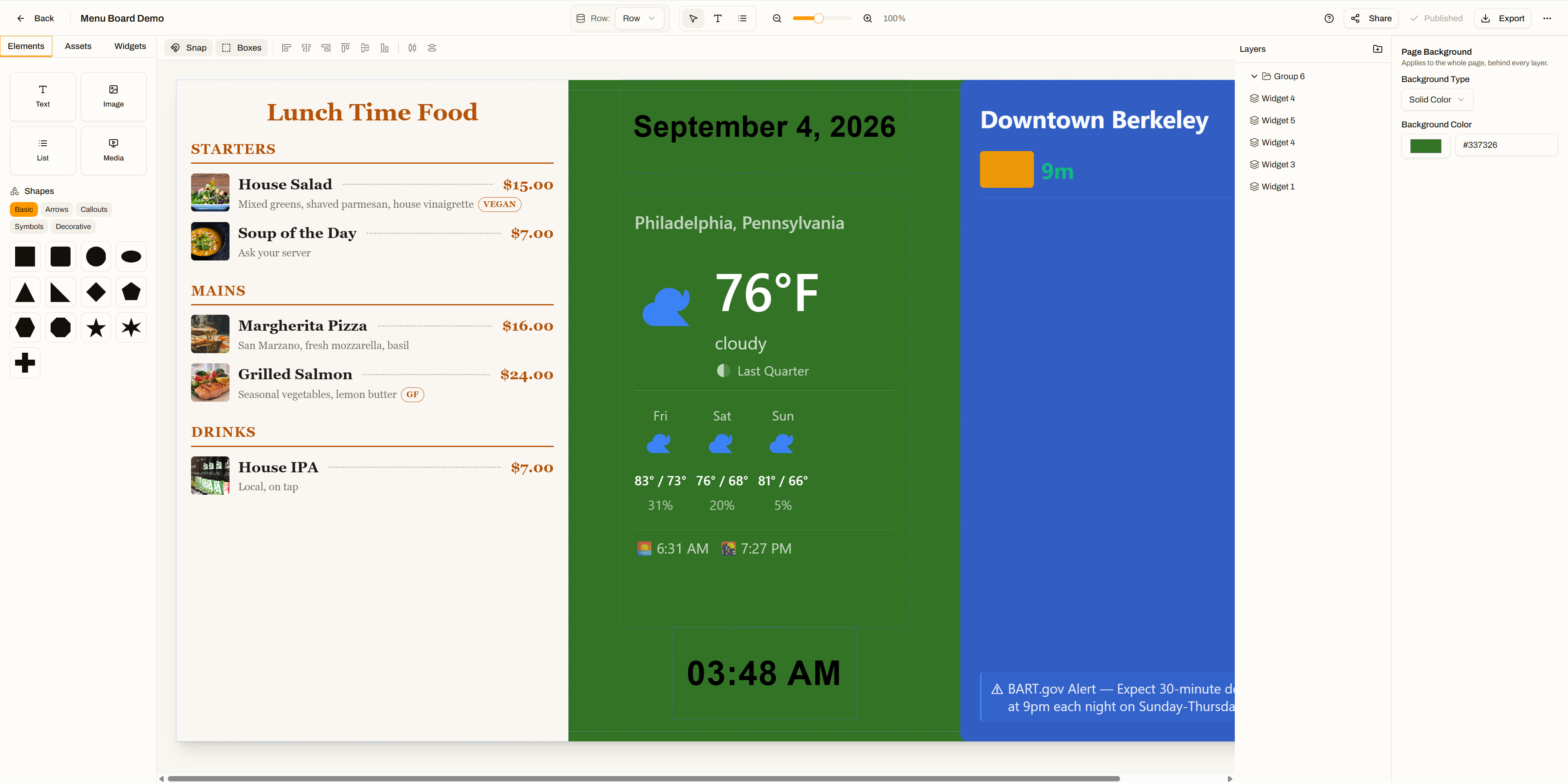Viewport: 1568px width, 783px height.
Task: Add a Media element
Action: (113, 150)
